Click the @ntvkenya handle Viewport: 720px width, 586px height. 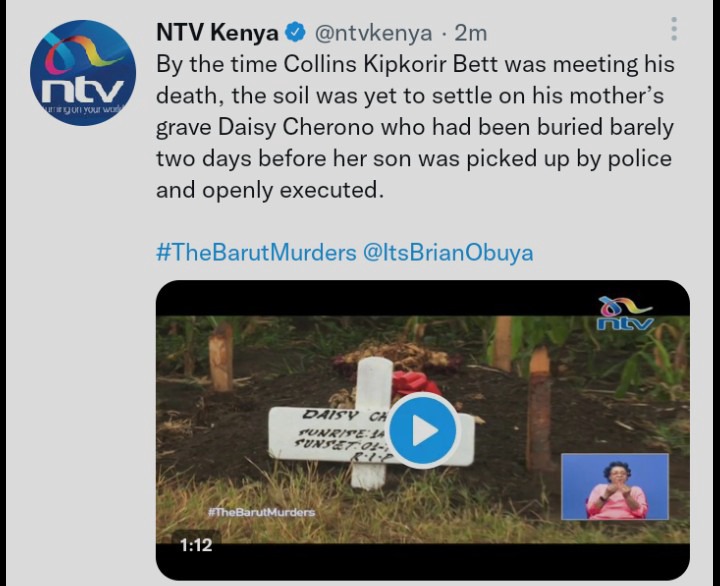tap(373, 33)
